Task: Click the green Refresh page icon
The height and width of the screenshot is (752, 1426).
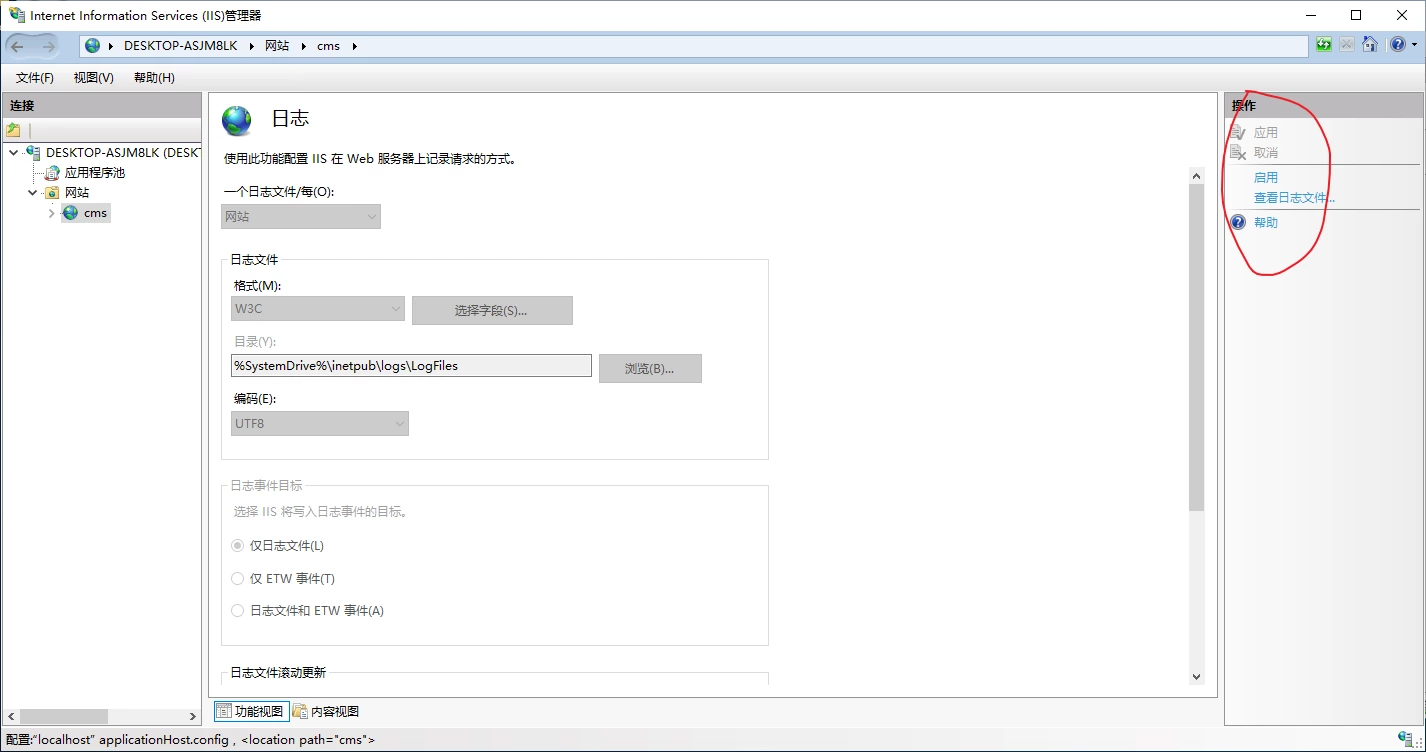Action: [x=1324, y=45]
